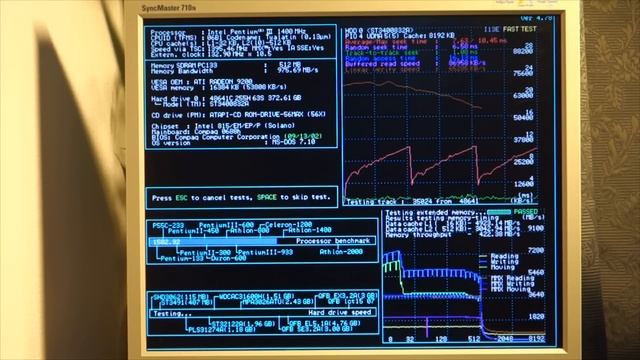The image size is (640, 360).
Task: Select the 'Memory SDRAM PC133' line
Action: click(x=226, y=65)
